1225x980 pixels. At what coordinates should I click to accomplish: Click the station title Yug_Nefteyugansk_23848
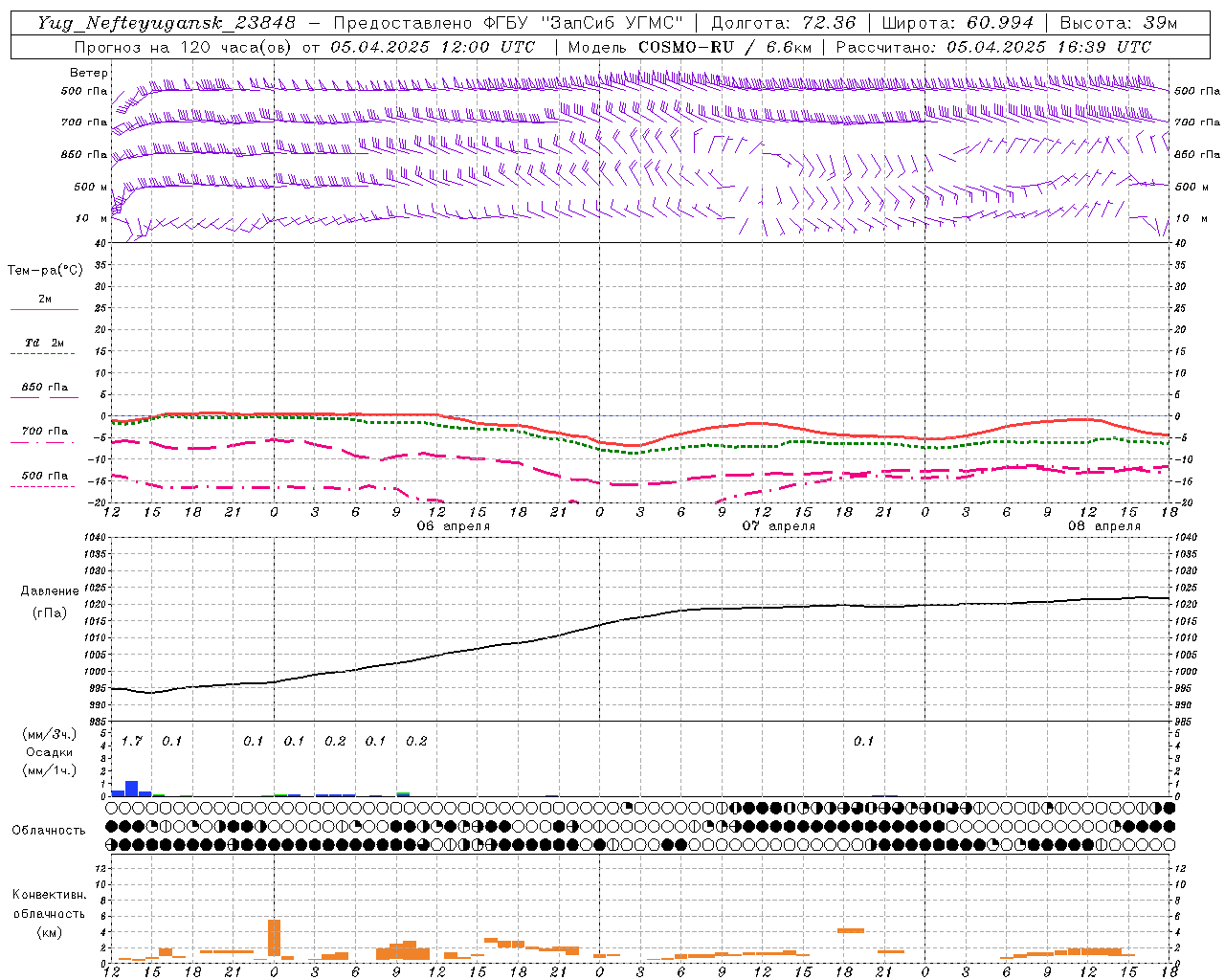167,23
